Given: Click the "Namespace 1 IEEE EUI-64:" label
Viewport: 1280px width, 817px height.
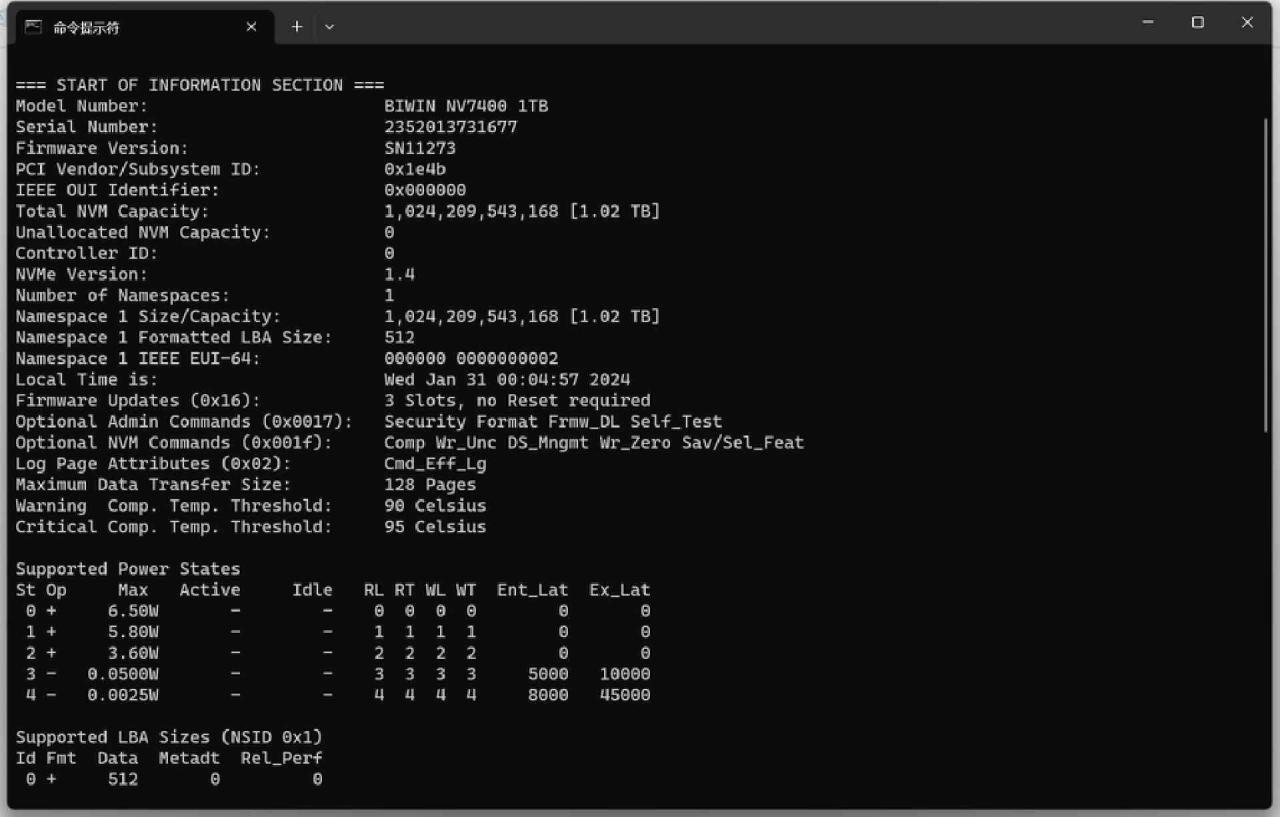Looking at the screenshot, I should [138, 358].
